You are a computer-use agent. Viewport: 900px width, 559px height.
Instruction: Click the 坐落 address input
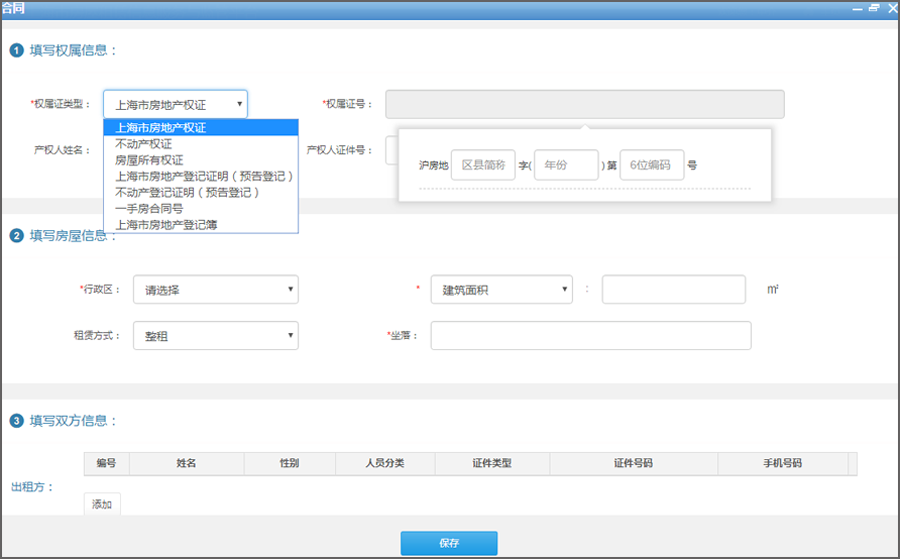click(591, 336)
